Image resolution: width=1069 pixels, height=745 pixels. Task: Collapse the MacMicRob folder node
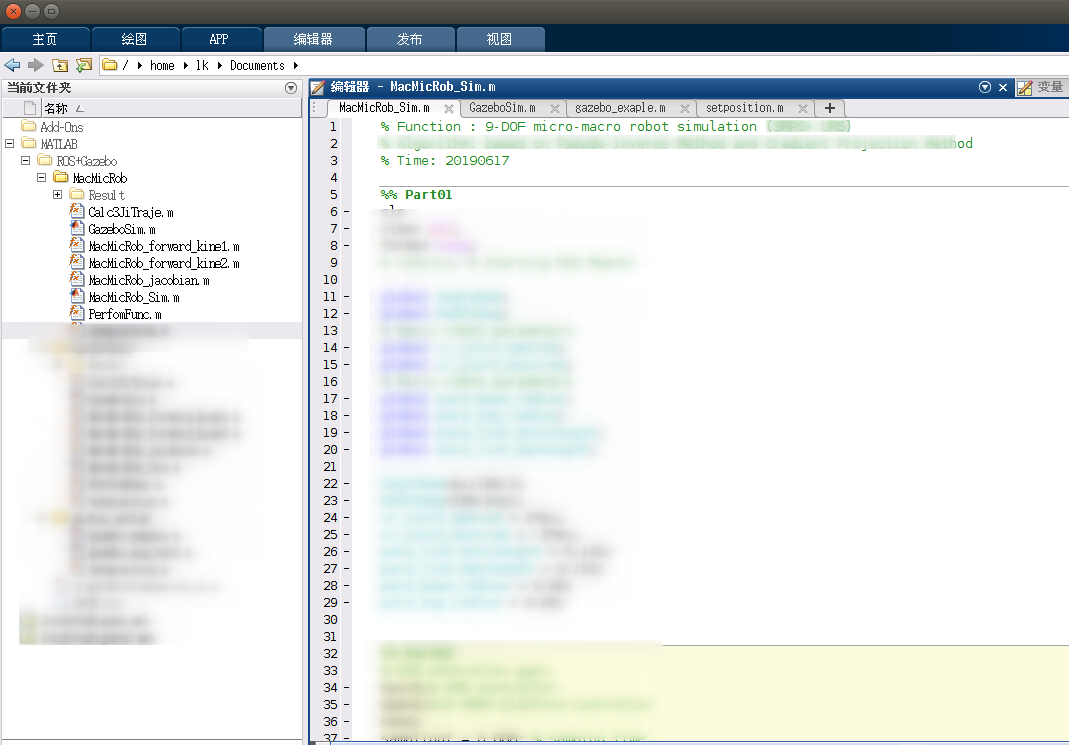pos(42,177)
